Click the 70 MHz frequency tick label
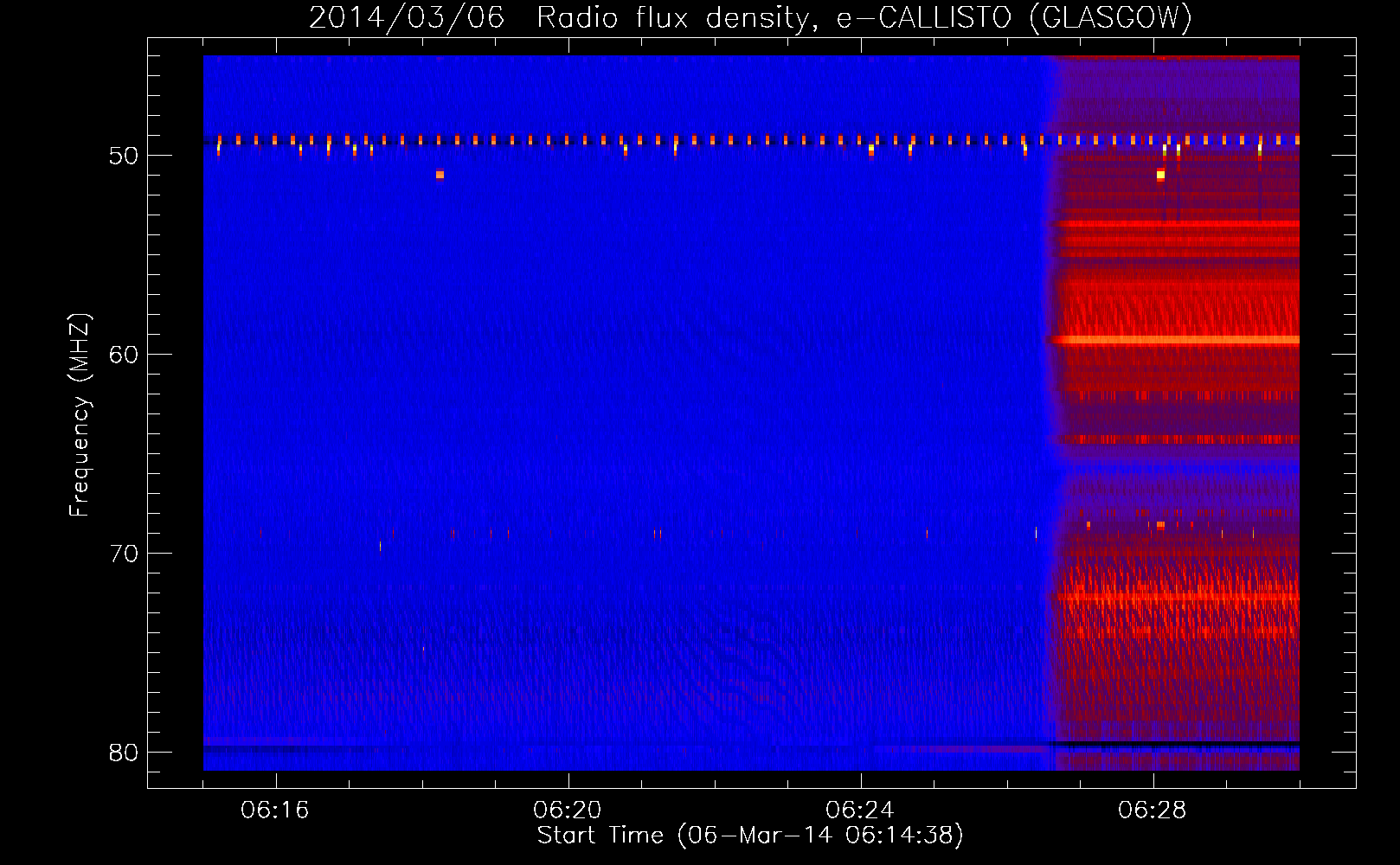 click(x=124, y=554)
